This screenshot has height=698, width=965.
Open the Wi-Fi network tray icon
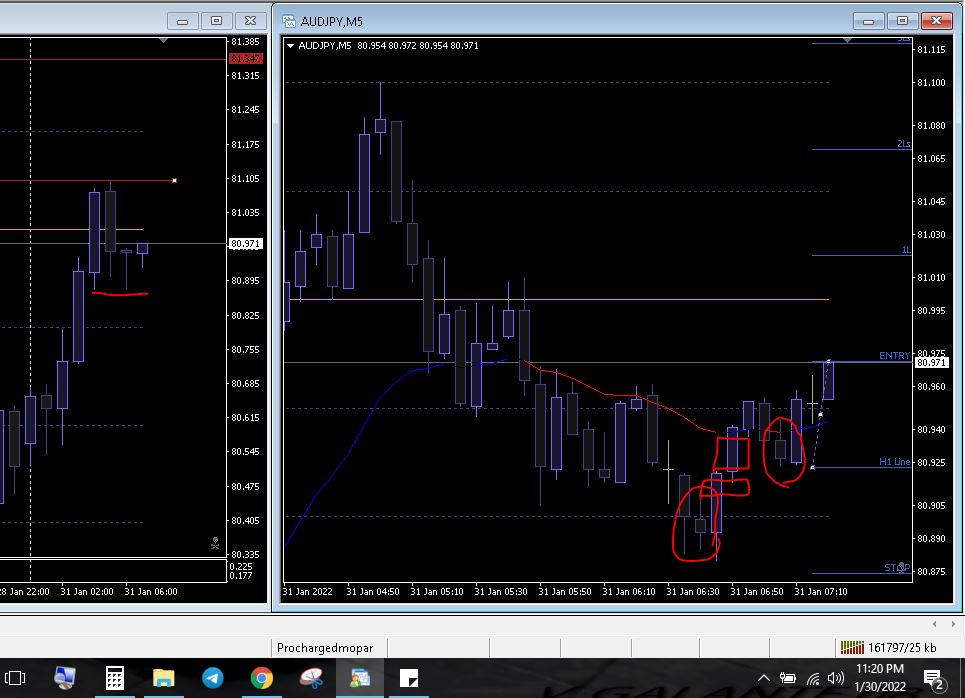[x=813, y=679]
